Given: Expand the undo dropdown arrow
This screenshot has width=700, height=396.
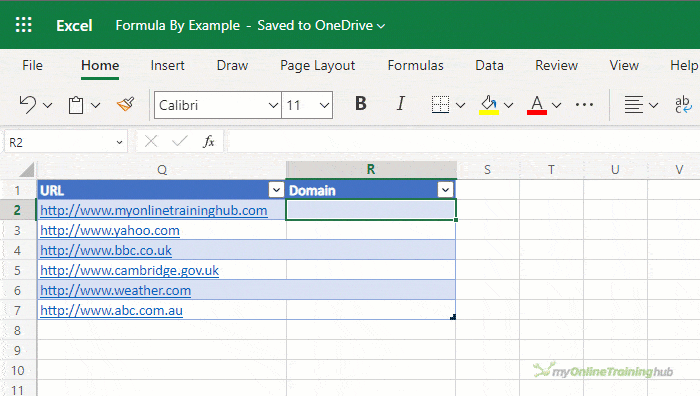Looking at the screenshot, I should pos(47,106).
